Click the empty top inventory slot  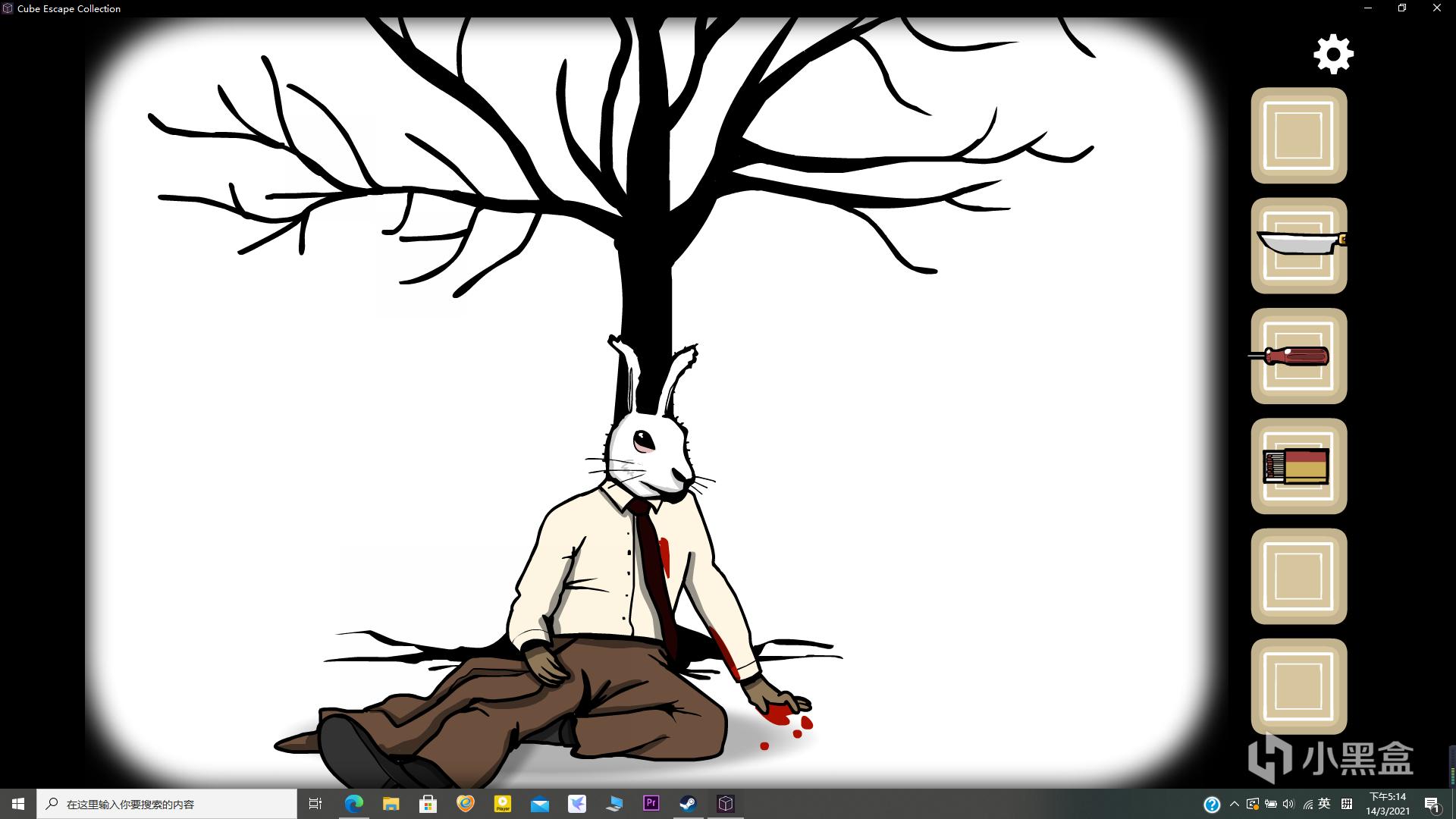pos(1298,136)
